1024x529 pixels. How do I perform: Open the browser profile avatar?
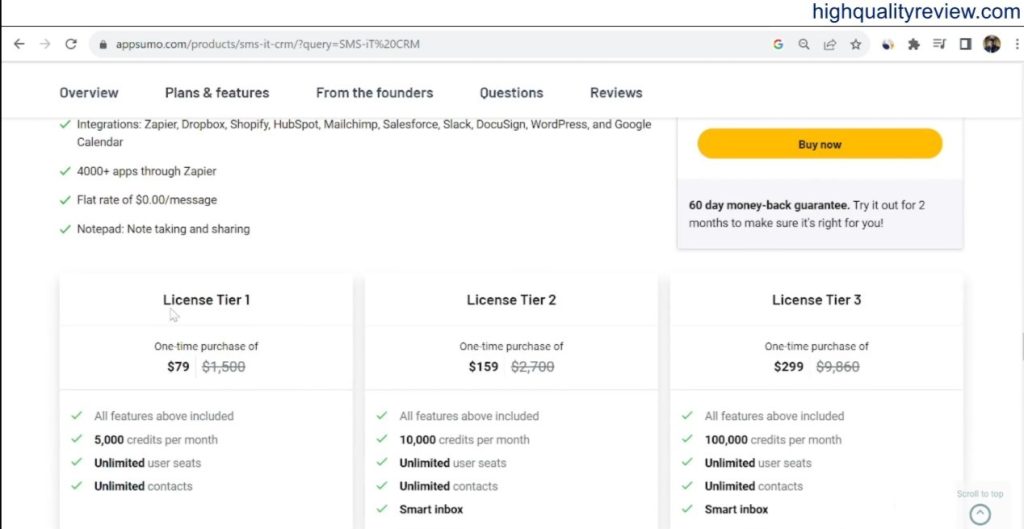pos(991,44)
